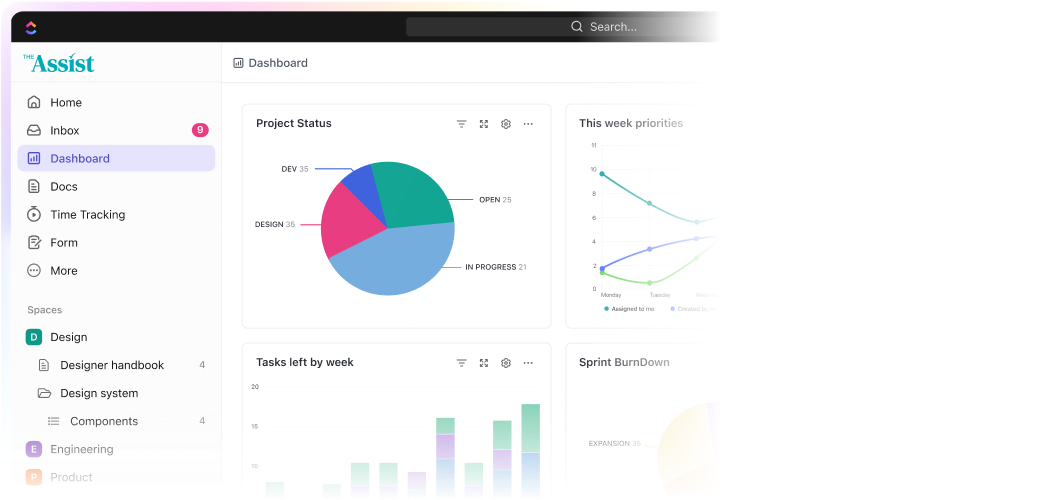Click the Inbox tray icon
This screenshot has width=1060, height=500.
(x=34, y=130)
